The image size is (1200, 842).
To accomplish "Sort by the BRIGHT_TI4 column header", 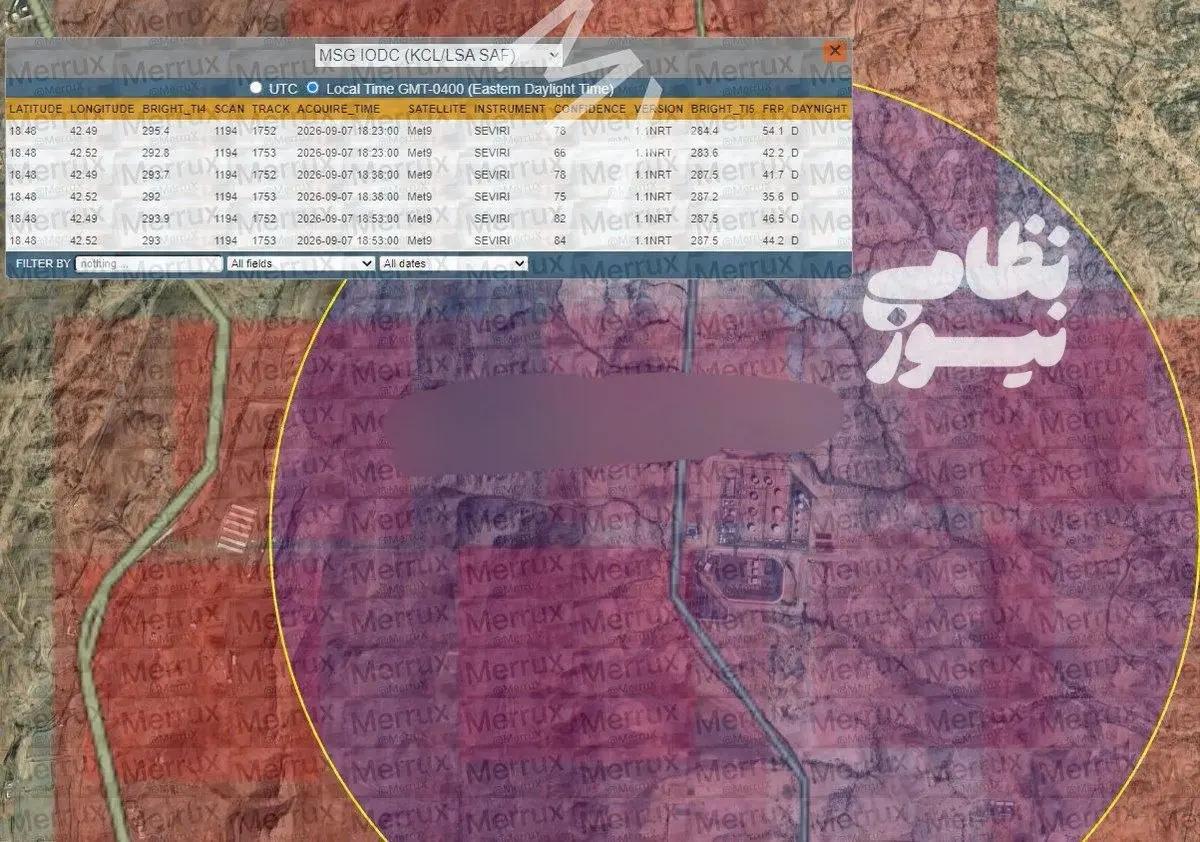I will pos(174,108).
